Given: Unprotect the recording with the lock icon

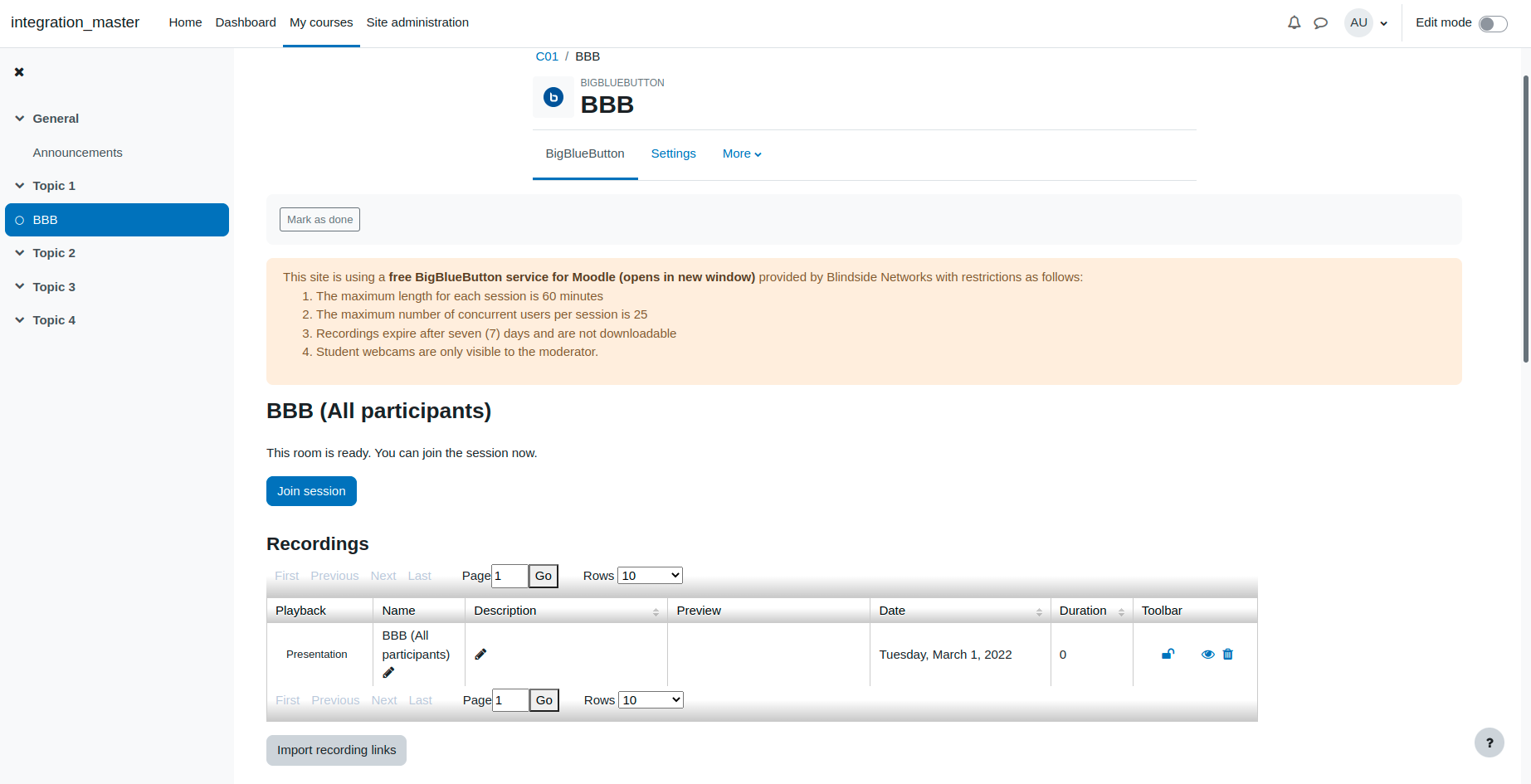Looking at the screenshot, I should pyautogui.click(x=1168, y=655).
